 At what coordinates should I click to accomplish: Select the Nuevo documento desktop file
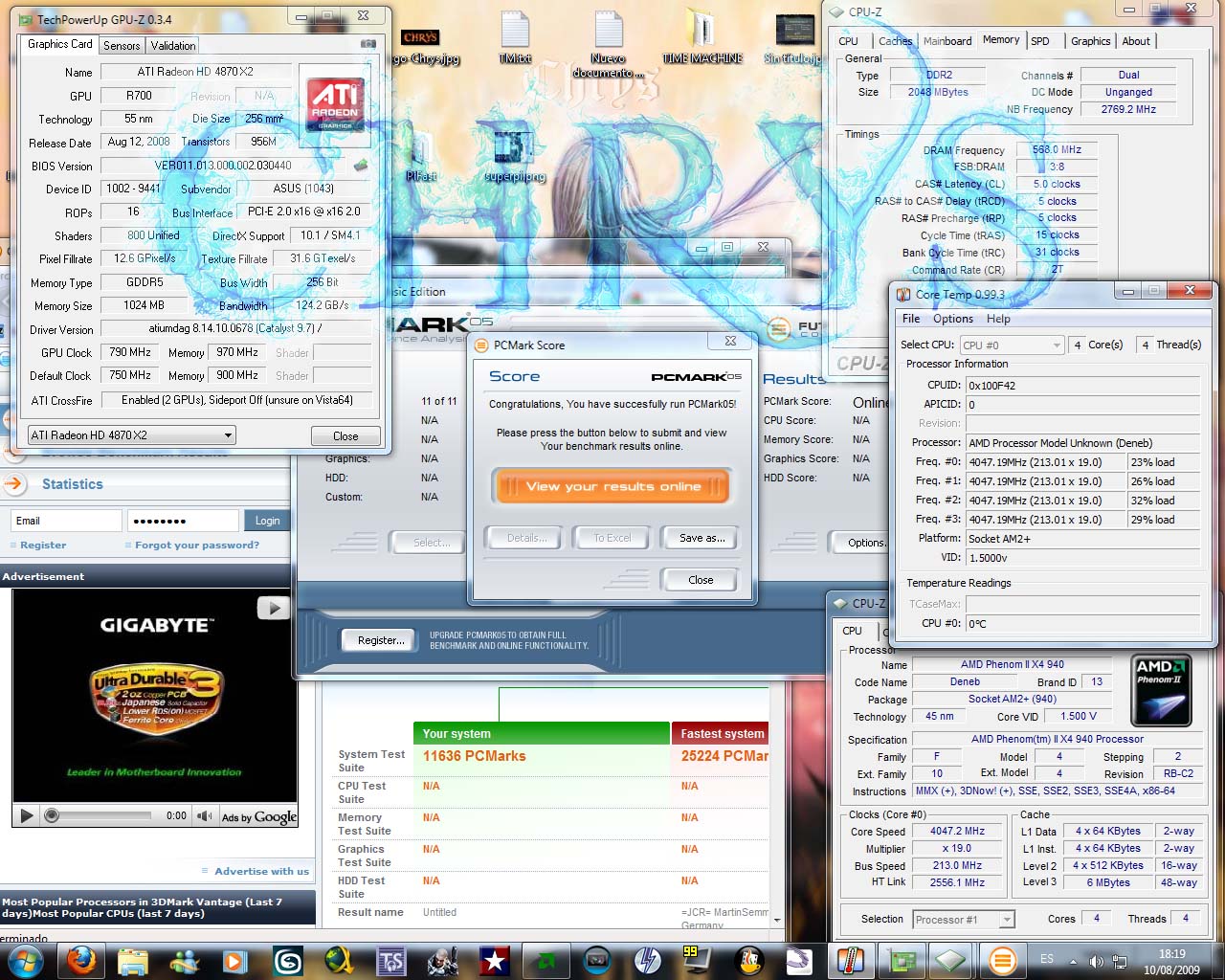tap(609, 45)
